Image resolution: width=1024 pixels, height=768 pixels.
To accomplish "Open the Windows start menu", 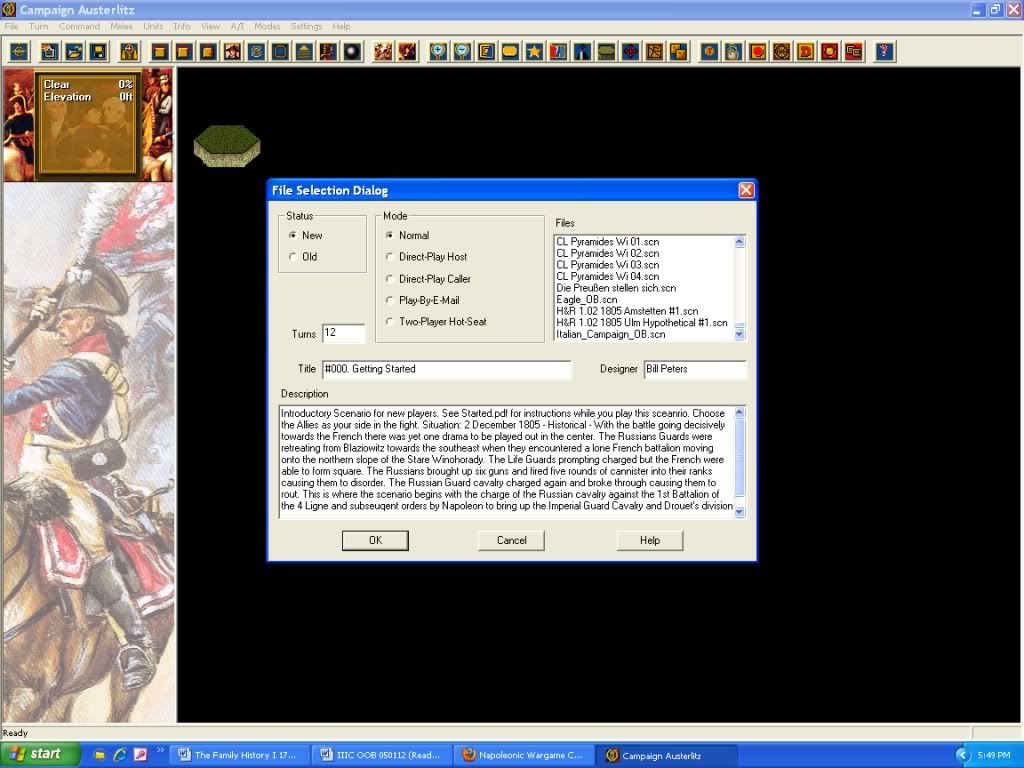I will click(x=40, y=754).
